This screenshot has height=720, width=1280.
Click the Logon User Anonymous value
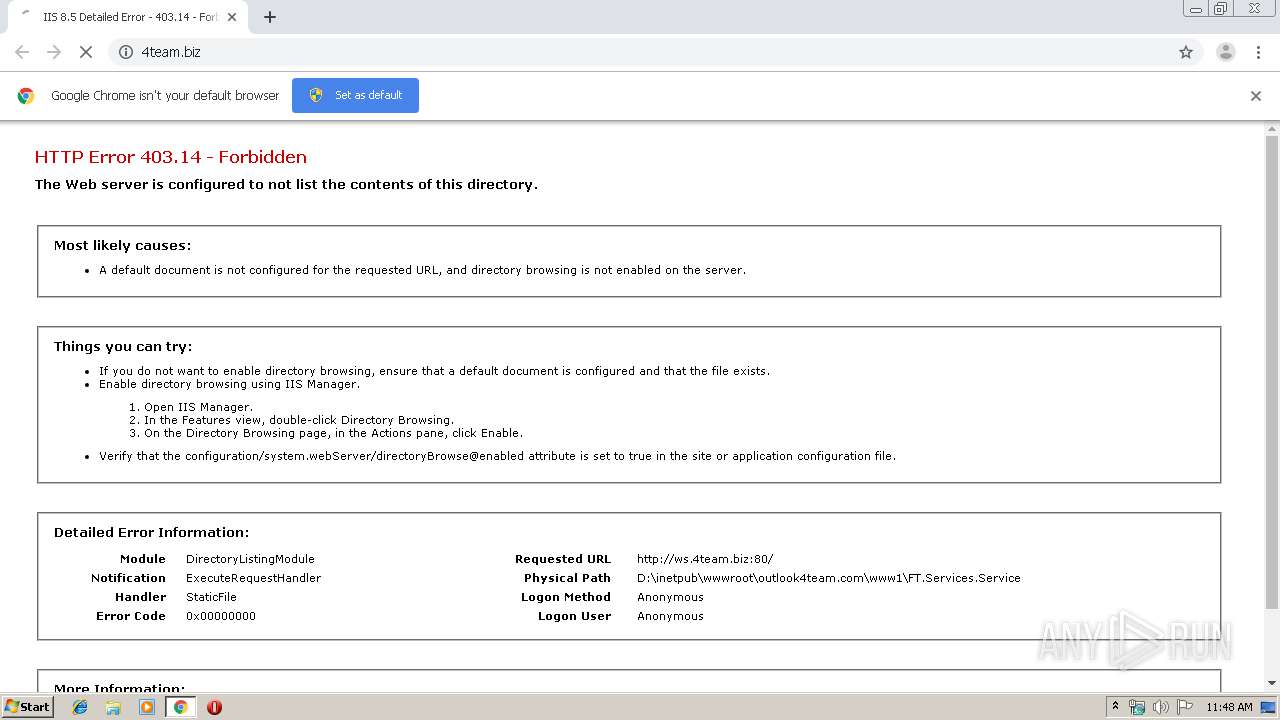coord(670,616)
